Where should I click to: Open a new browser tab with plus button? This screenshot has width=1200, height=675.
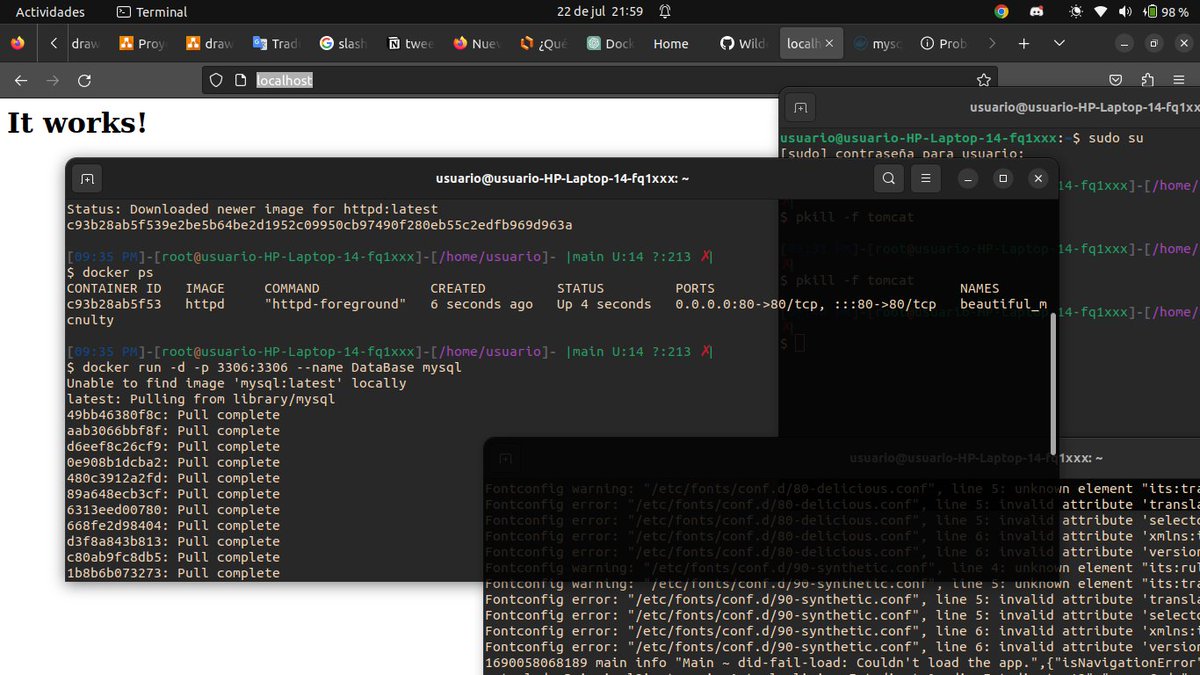click(1024, 44)
